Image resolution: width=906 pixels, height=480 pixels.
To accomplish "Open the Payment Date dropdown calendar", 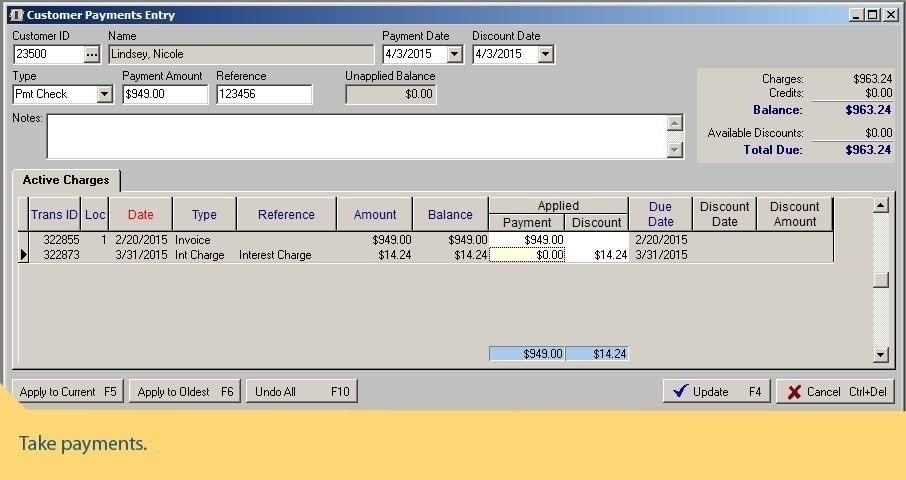I will [x=455, y=54].
